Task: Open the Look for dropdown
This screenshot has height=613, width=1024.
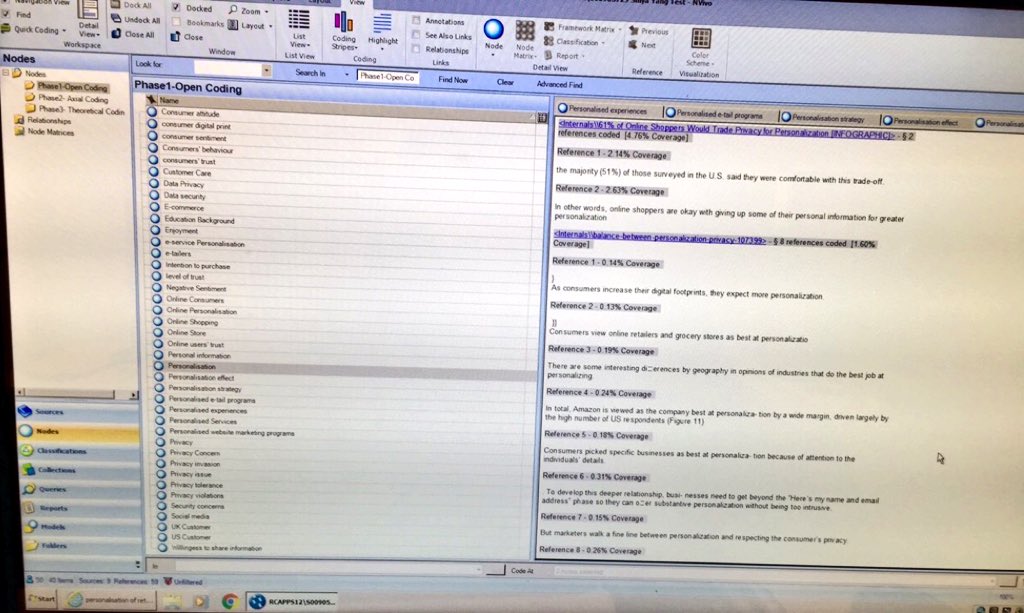Action: (266, 69)
